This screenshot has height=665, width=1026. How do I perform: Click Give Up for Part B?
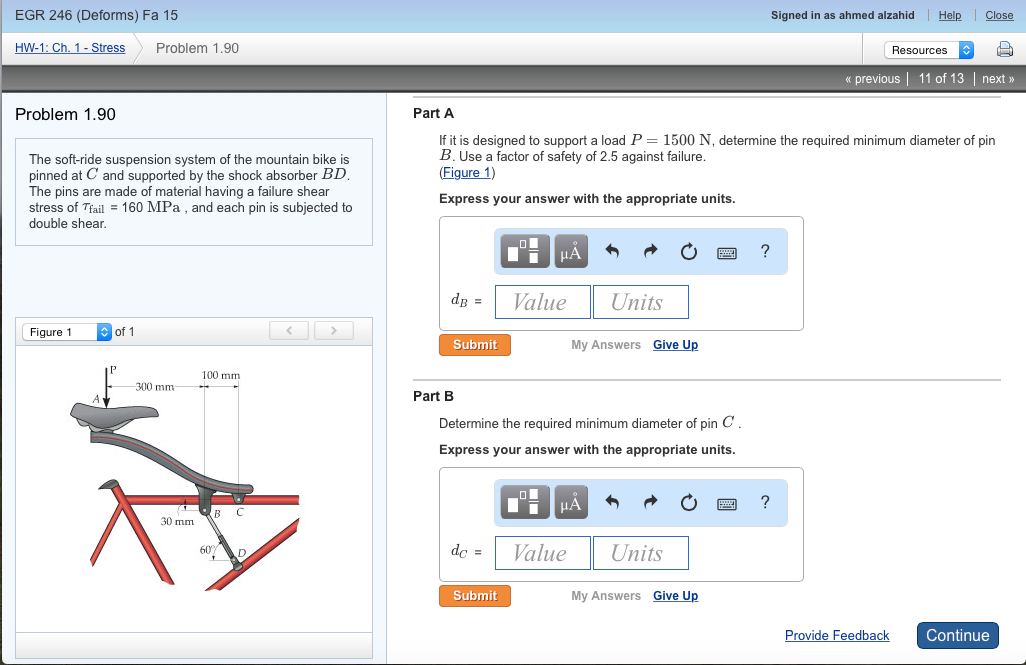[x=675, y=595]
